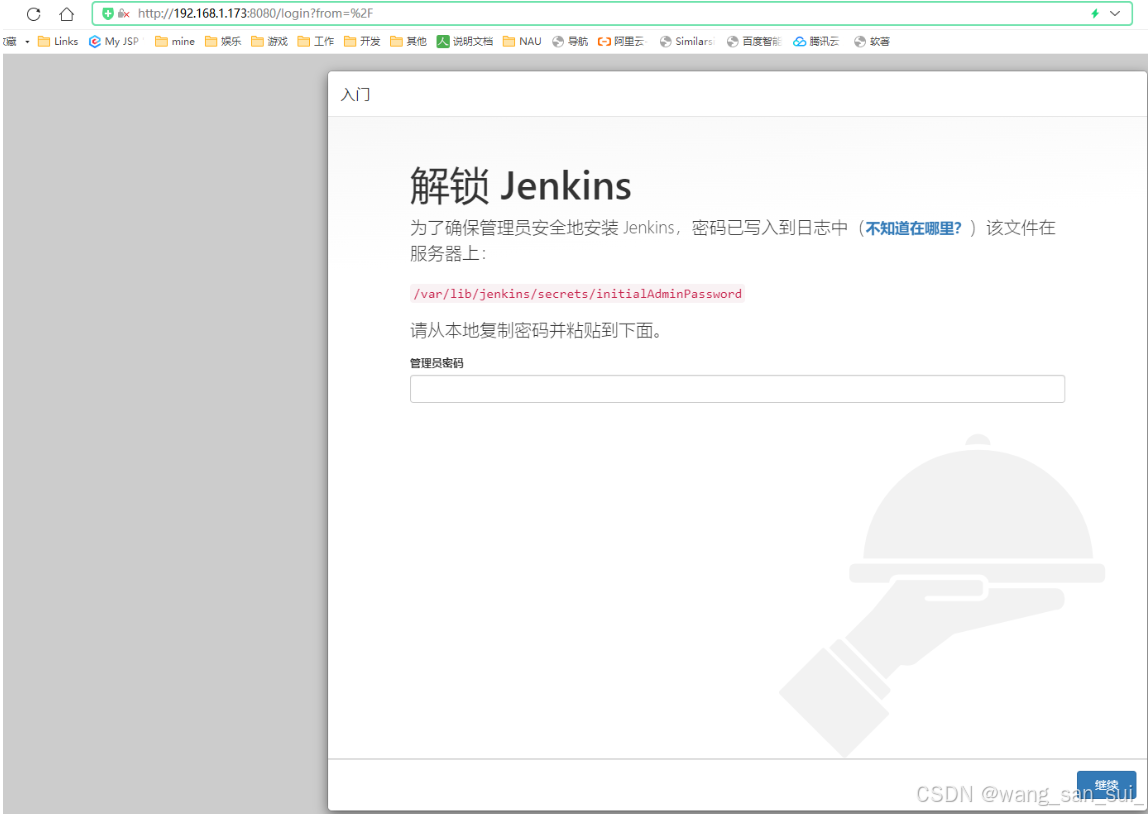Open the bookmarks overflow dropdown arrow
The image size is (1148, 814).
click(x=27, y=42)
